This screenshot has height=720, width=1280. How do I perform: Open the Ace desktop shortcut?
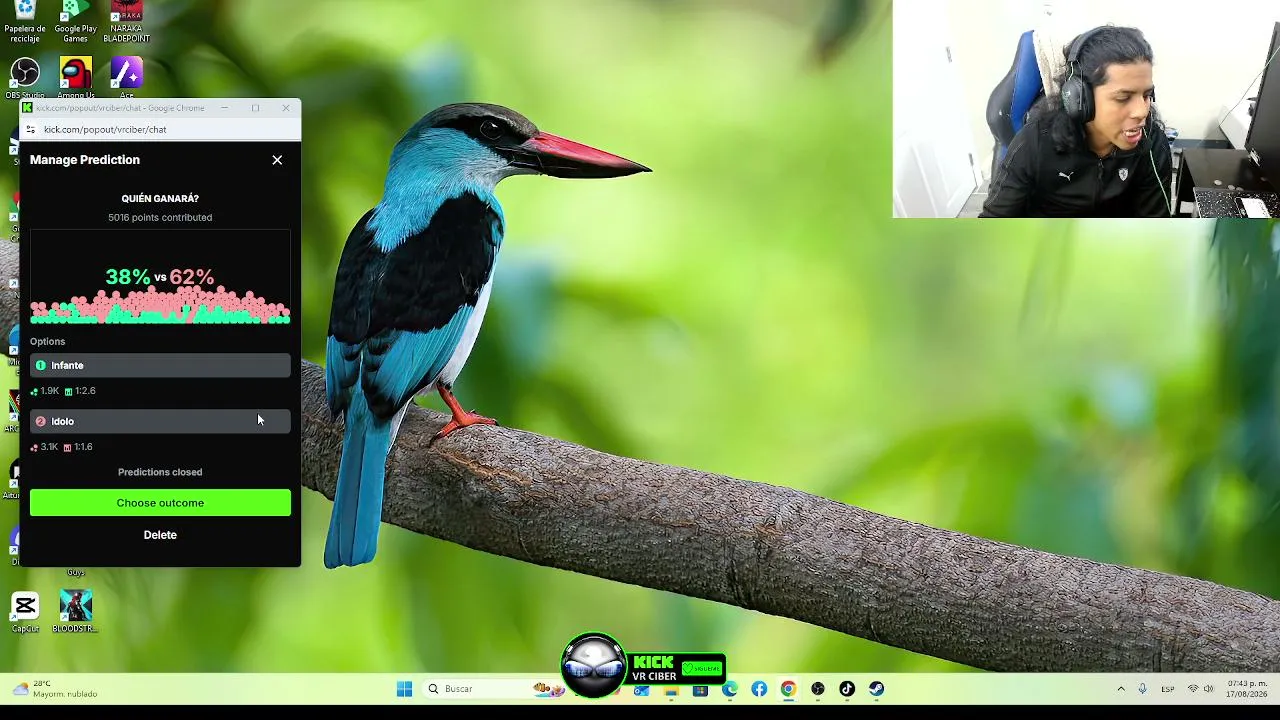pyautogui.click(x=126, y=78)
